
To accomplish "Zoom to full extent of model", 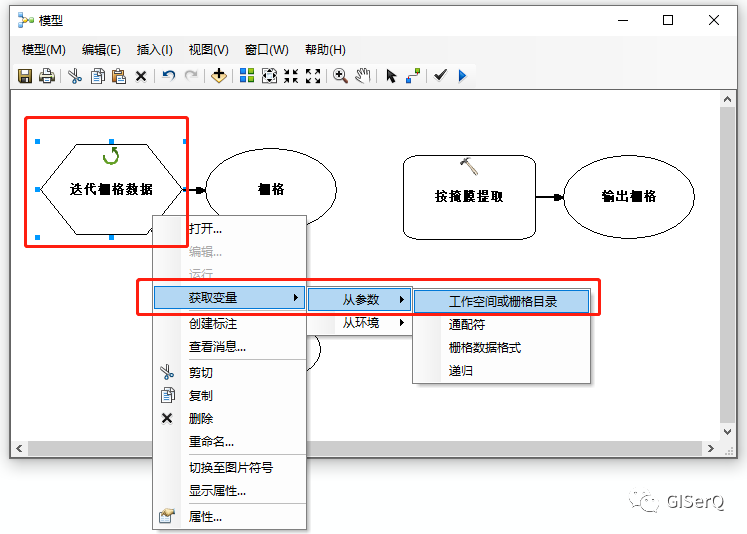I will pyautogui.click(x=269, y=76).
